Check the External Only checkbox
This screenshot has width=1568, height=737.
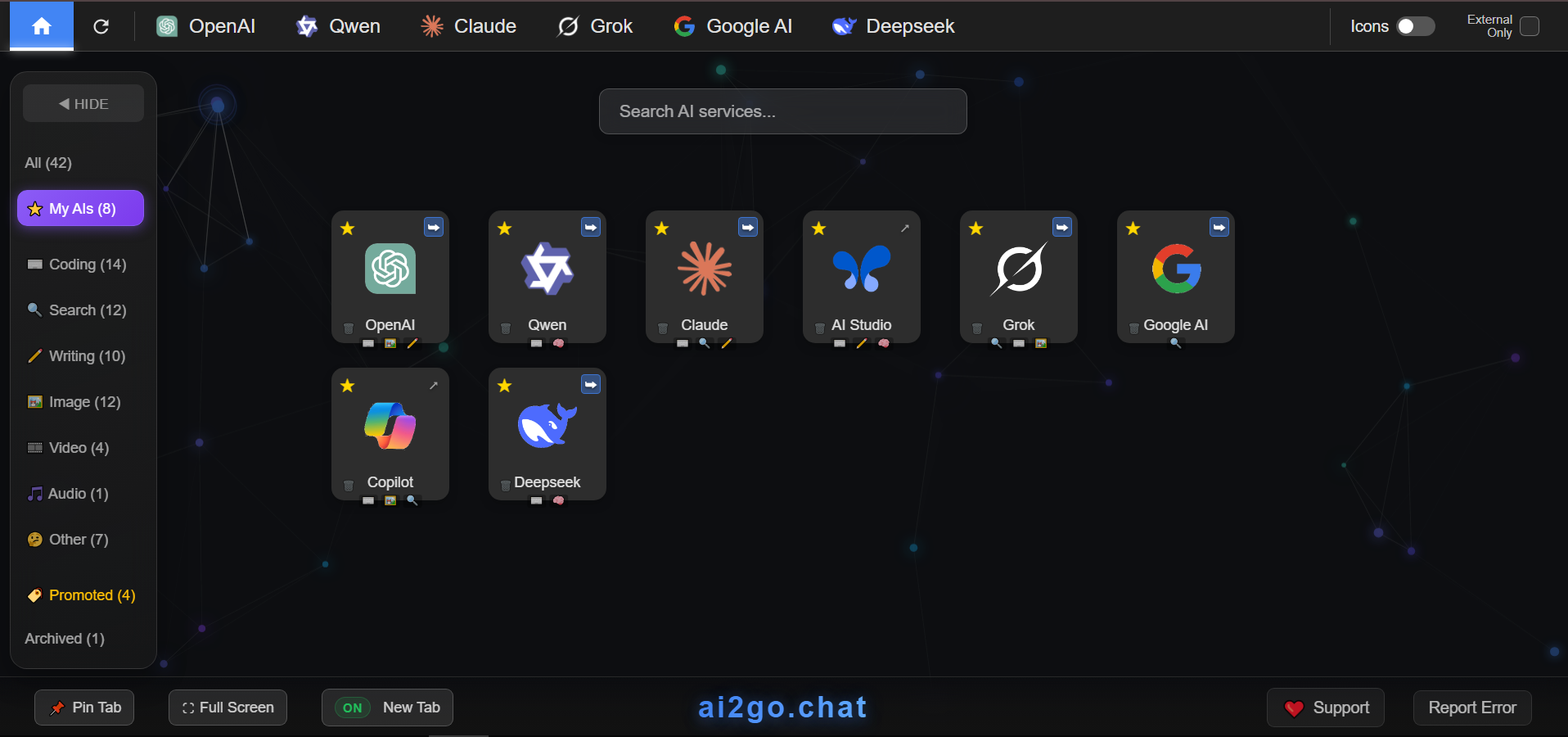(x=1529, y=26)
